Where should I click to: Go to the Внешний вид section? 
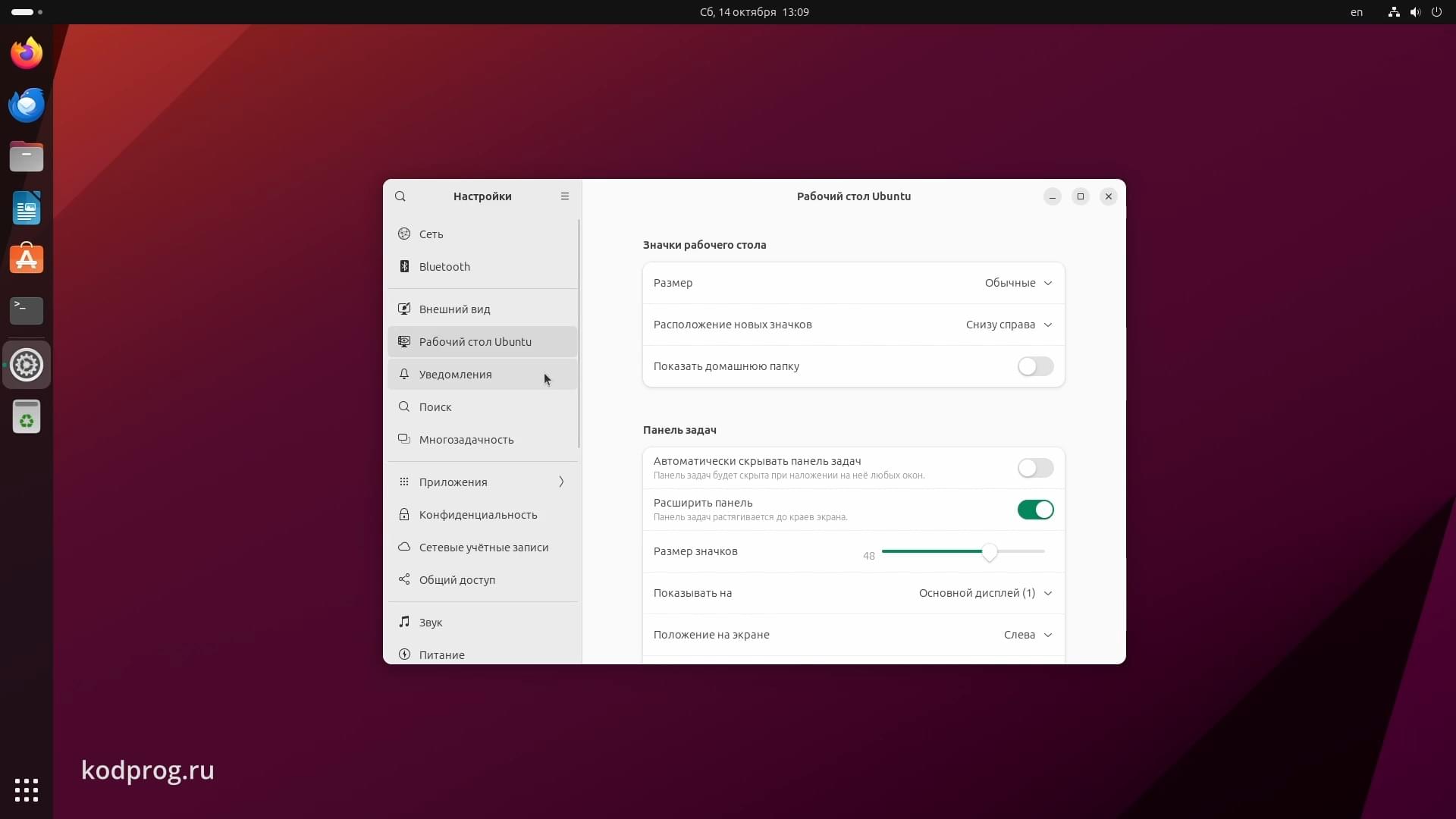point(482,309)
